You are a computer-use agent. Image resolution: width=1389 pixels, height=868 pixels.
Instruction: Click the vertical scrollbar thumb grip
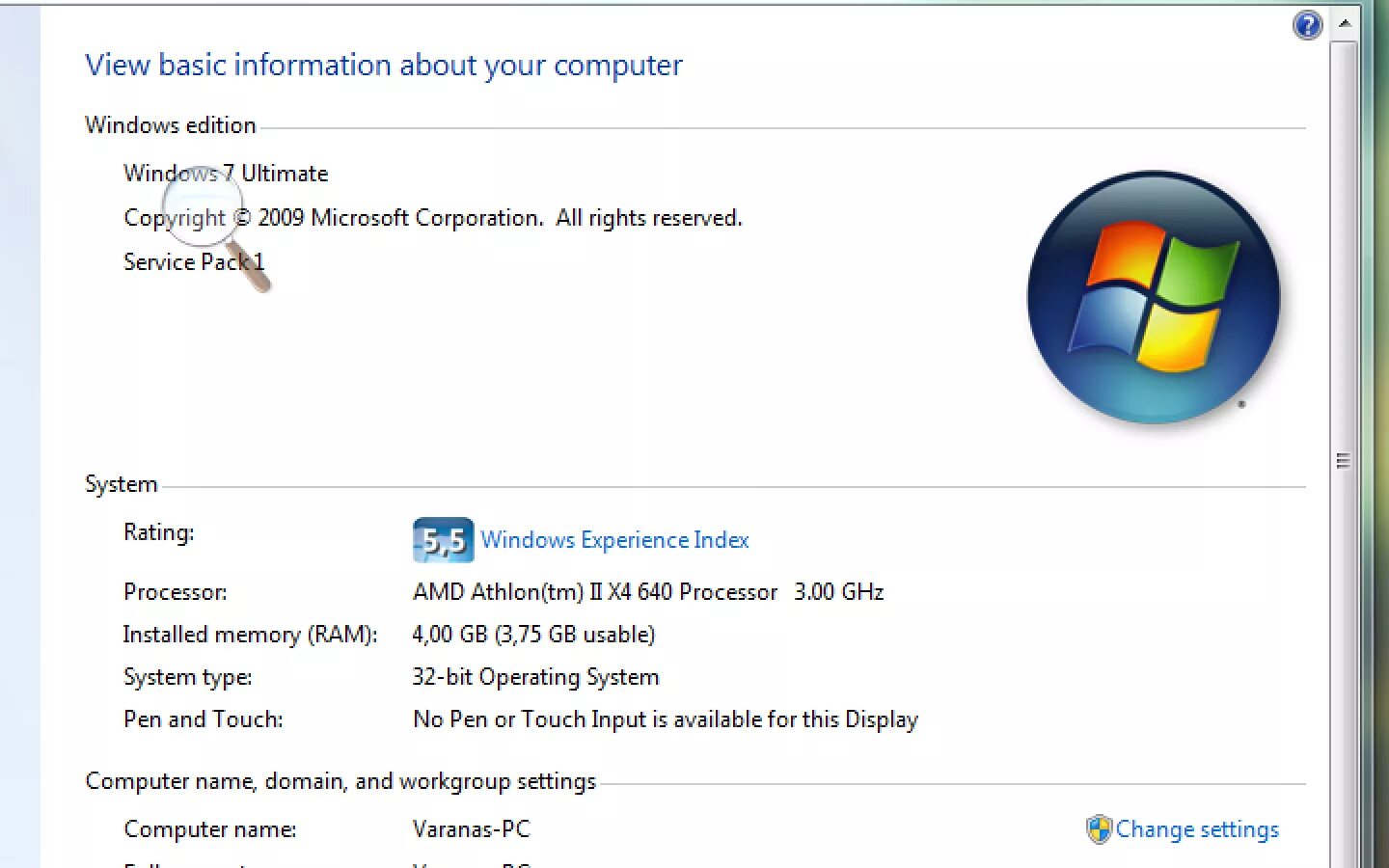[x=1343, y=461]
